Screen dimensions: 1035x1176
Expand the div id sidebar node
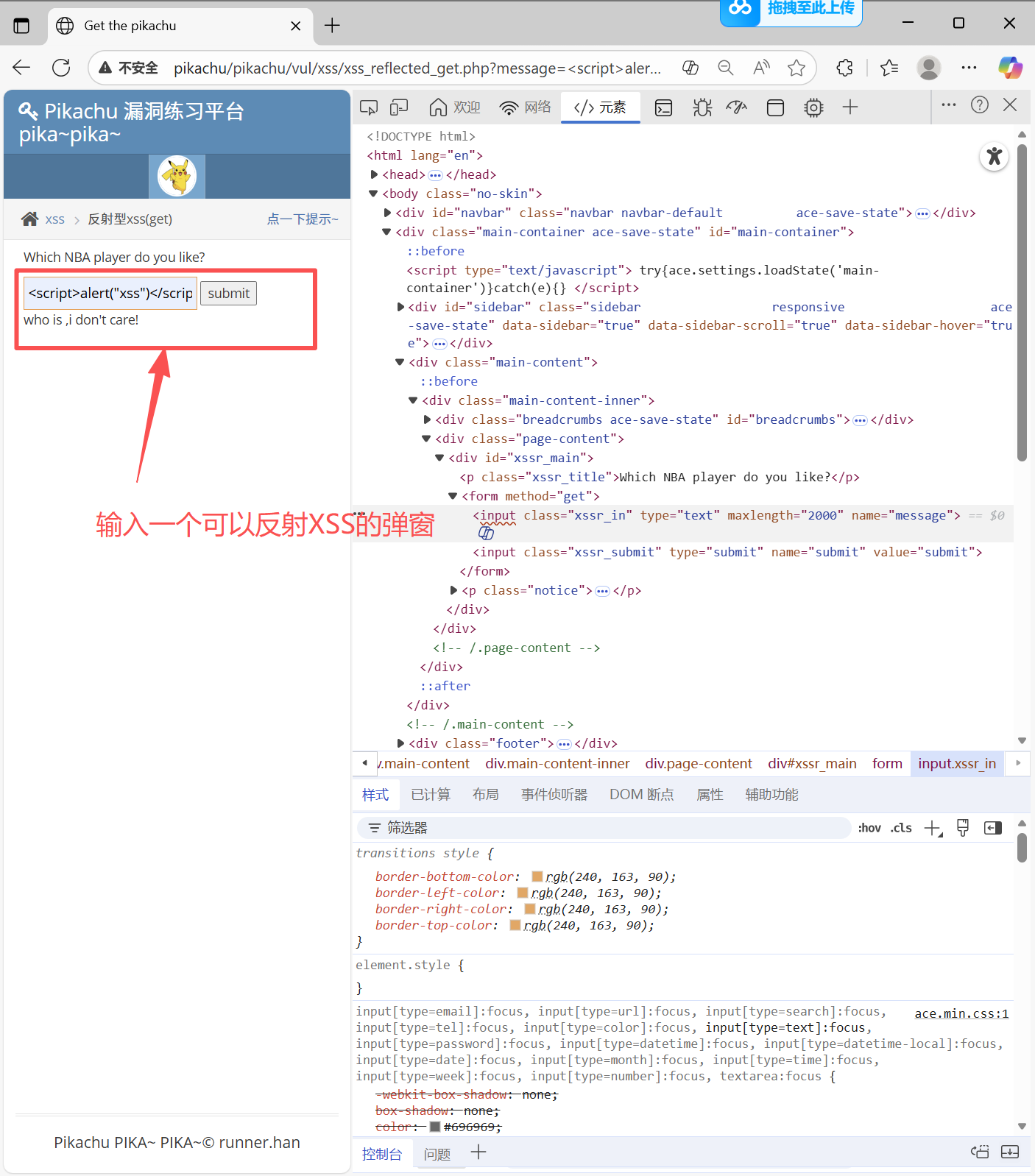[400, 307]
